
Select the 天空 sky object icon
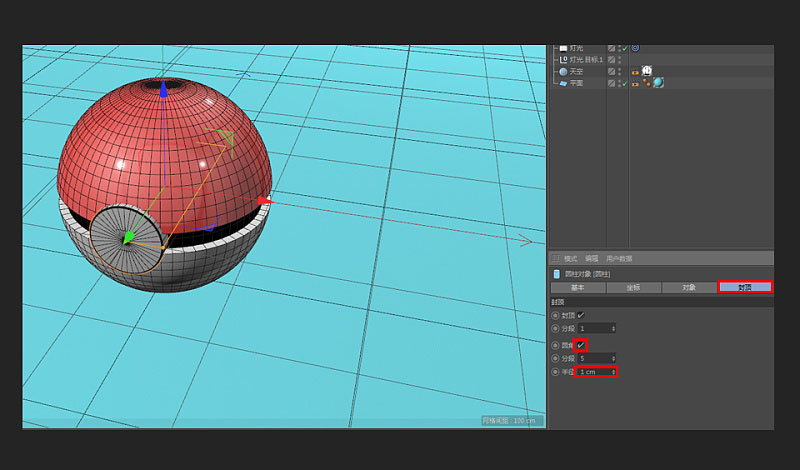coord(563,71)
